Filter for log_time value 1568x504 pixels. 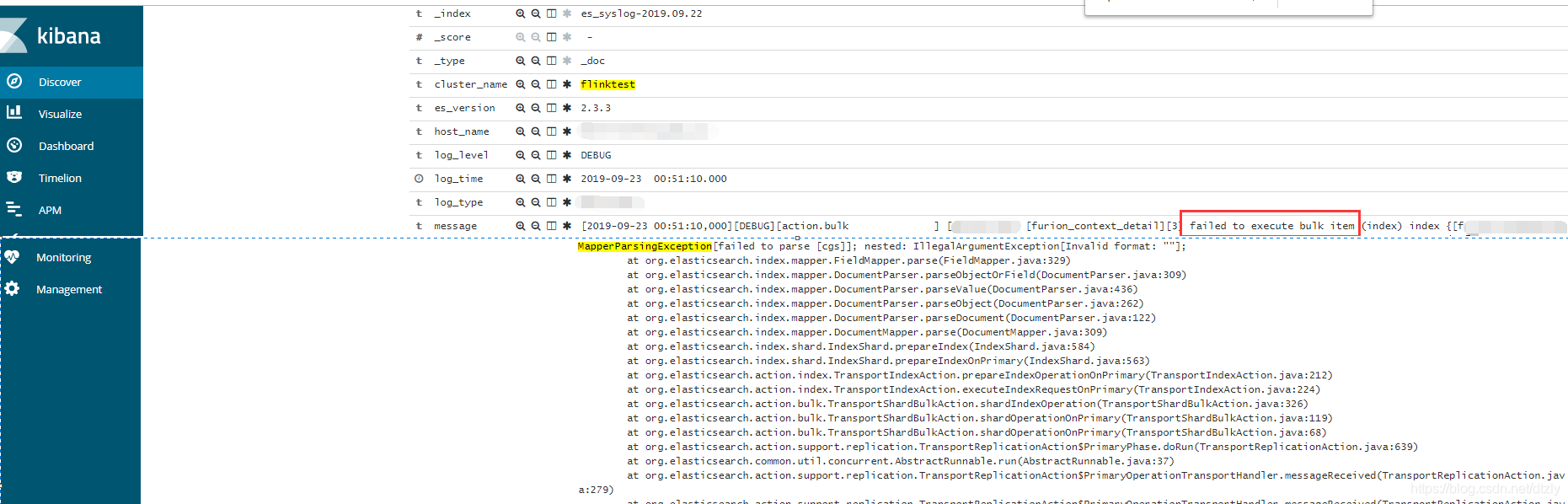pos(521,179)
